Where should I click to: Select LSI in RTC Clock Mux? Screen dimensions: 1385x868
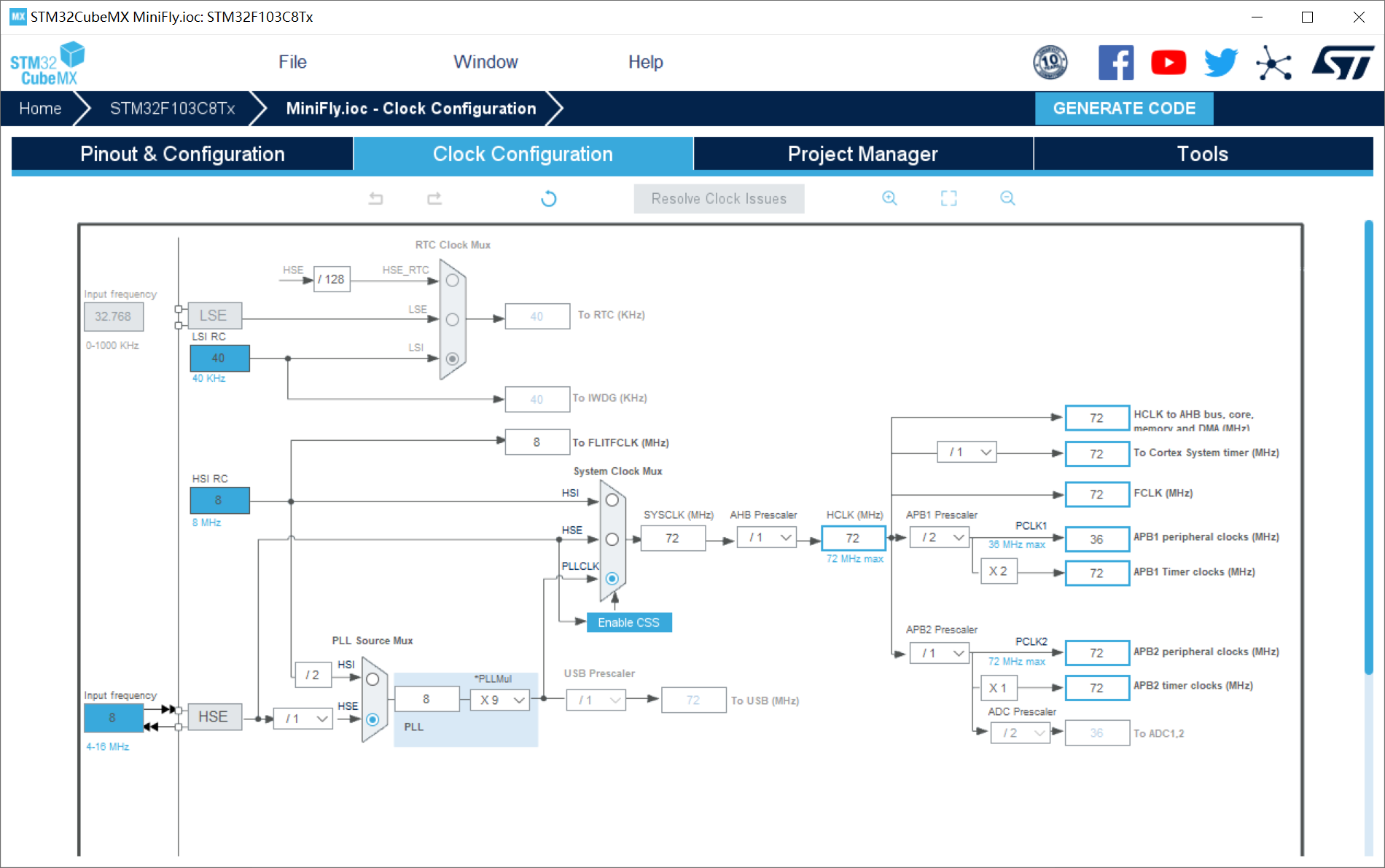(452, 359)
